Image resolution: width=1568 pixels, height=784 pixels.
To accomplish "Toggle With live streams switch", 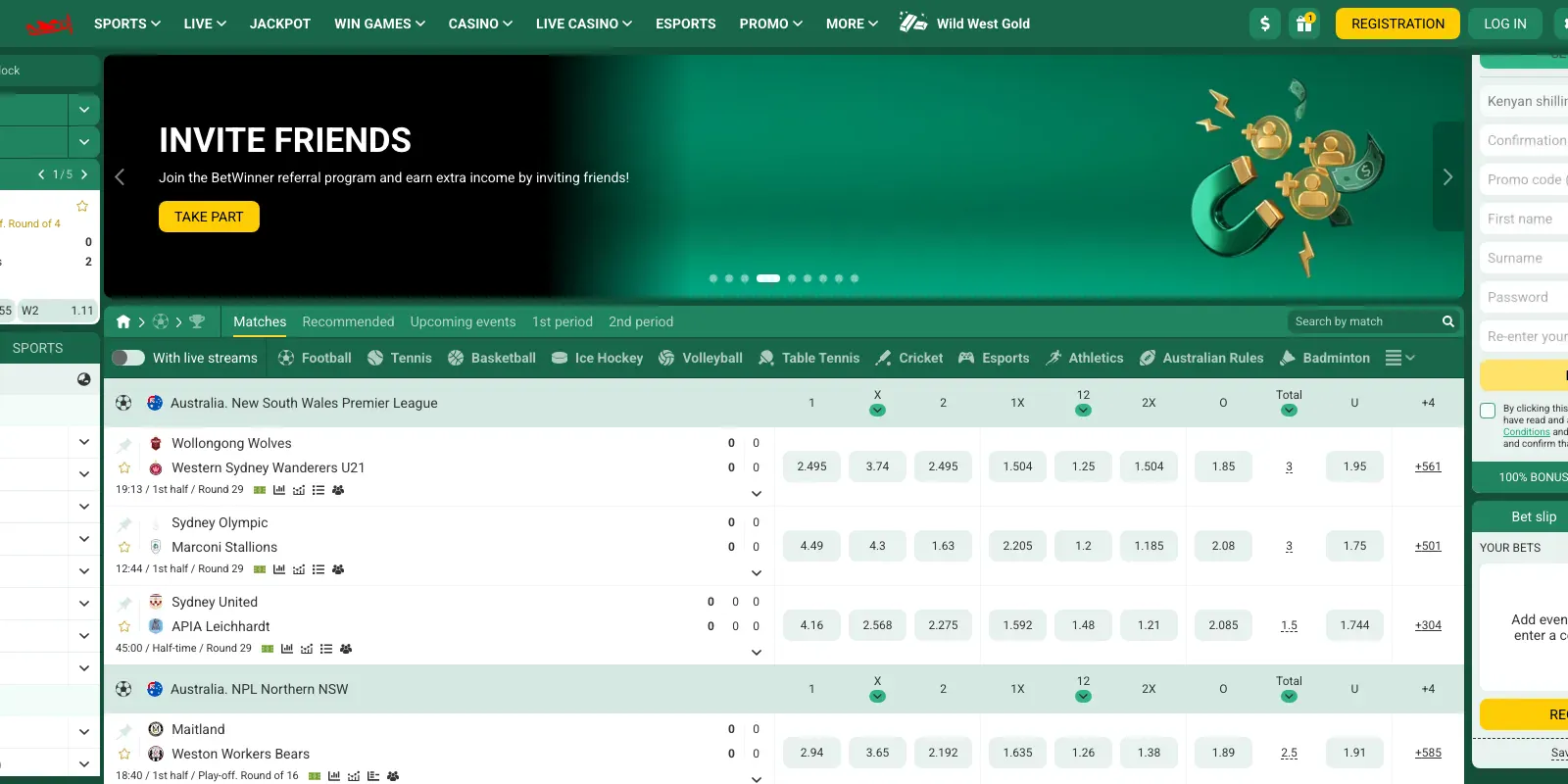I will click(128, 358).
